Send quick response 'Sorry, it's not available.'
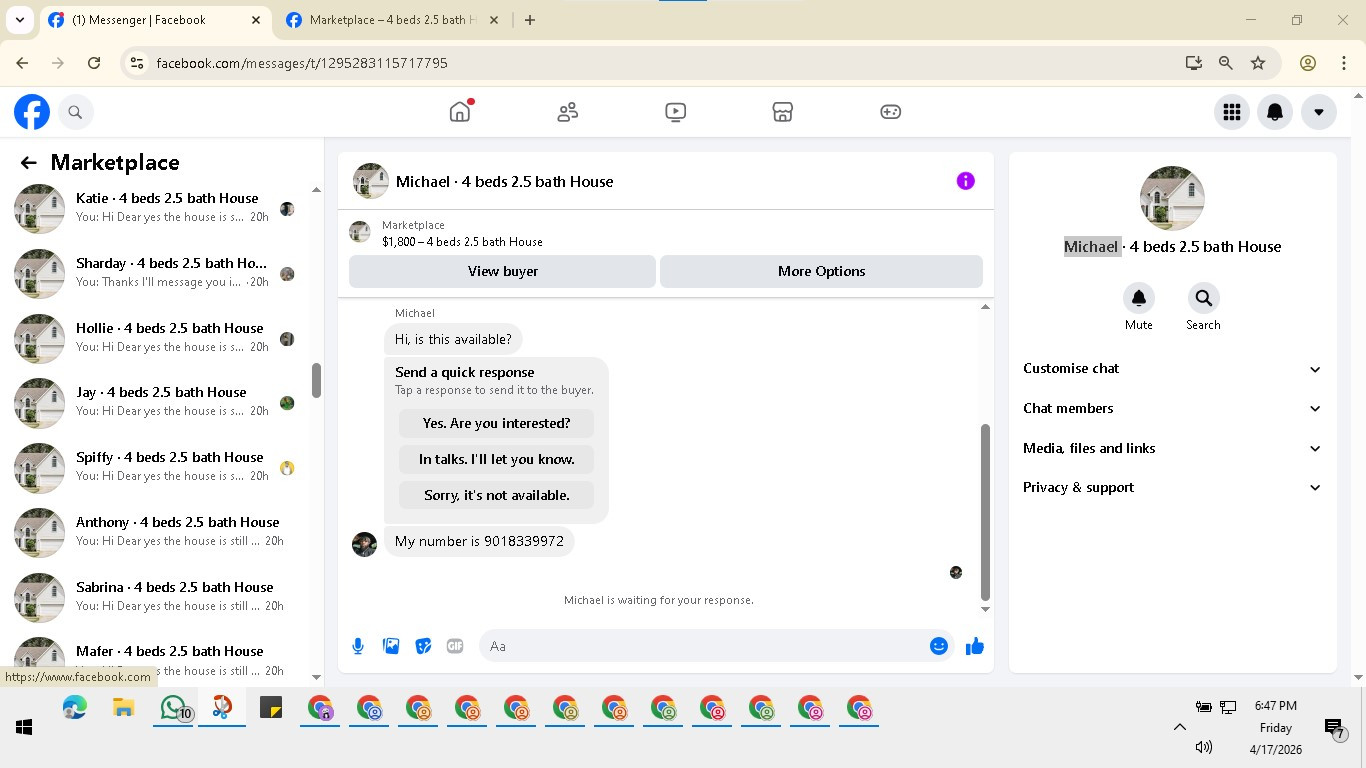 tap(496, 495)
